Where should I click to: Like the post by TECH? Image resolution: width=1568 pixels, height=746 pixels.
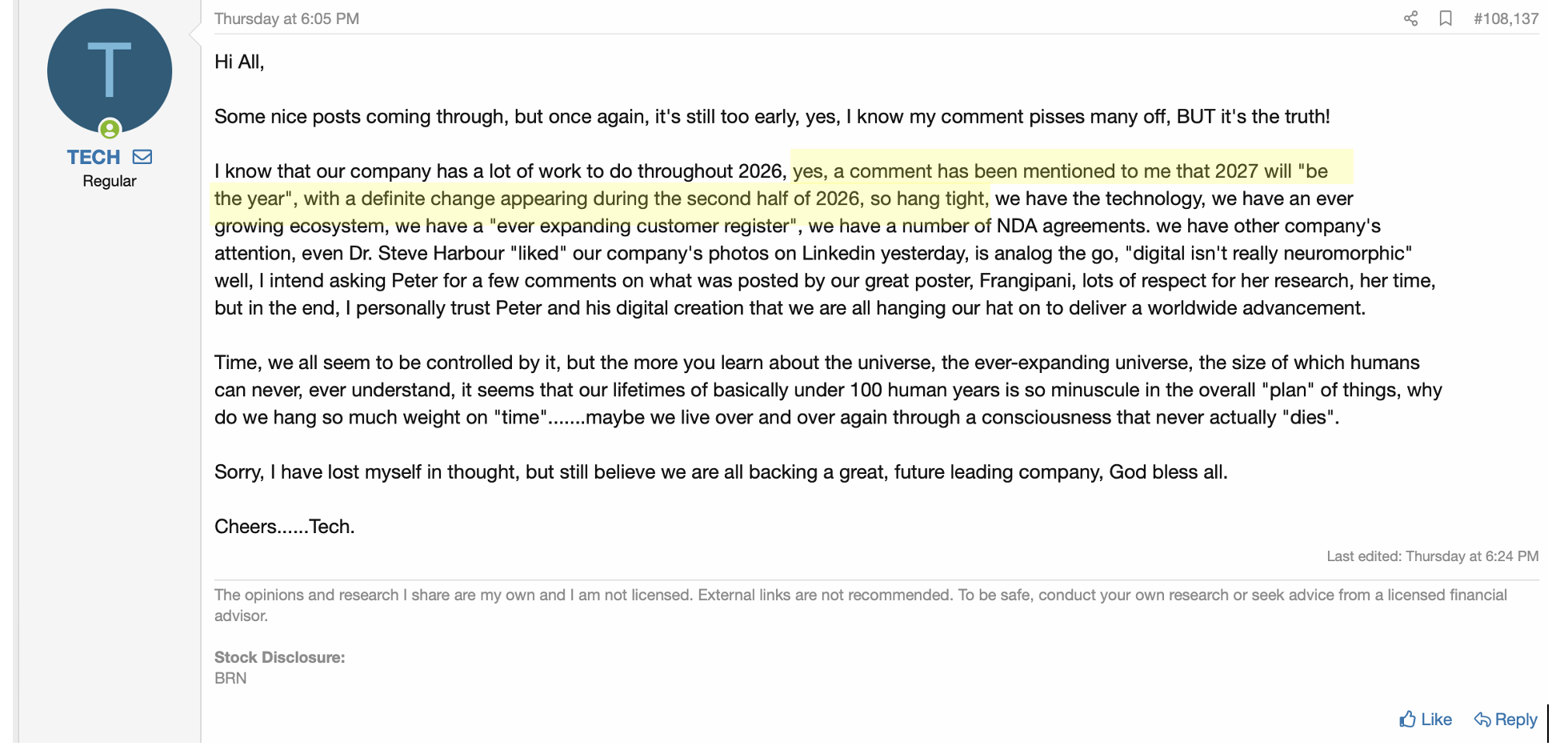(1426, 719)
